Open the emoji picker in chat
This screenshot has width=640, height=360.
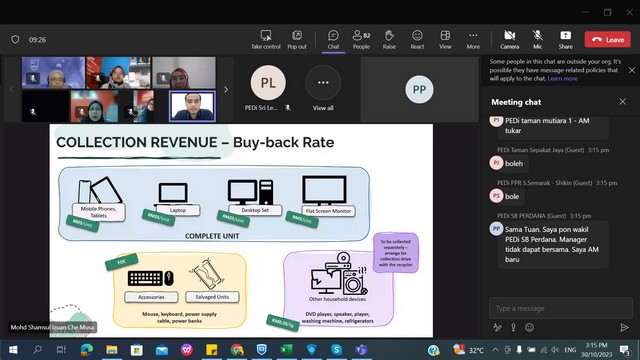click(529, 327)
